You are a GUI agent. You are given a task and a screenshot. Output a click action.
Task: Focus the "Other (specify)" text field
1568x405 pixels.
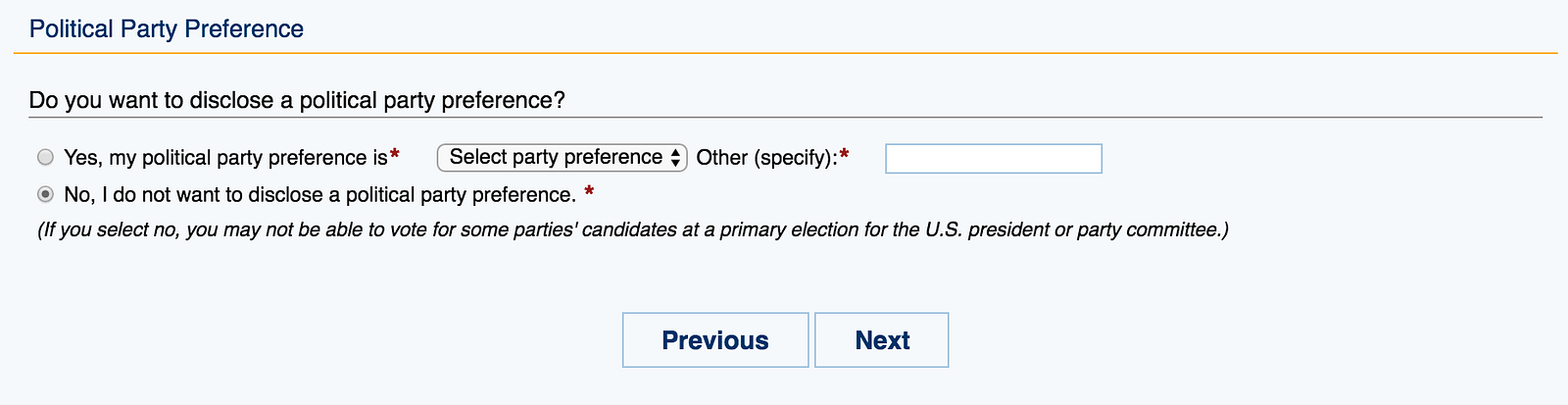(993, 158)
